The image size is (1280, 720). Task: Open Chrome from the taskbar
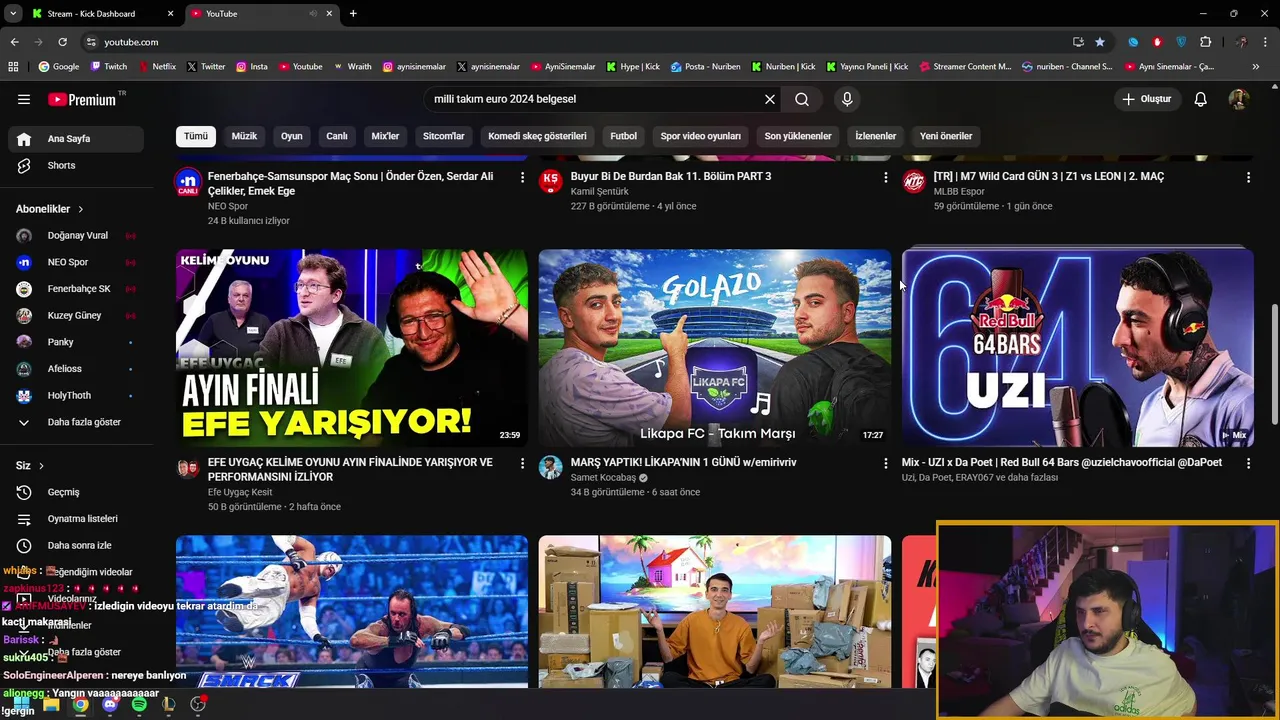pyautogui.click(x=80, y=704)
